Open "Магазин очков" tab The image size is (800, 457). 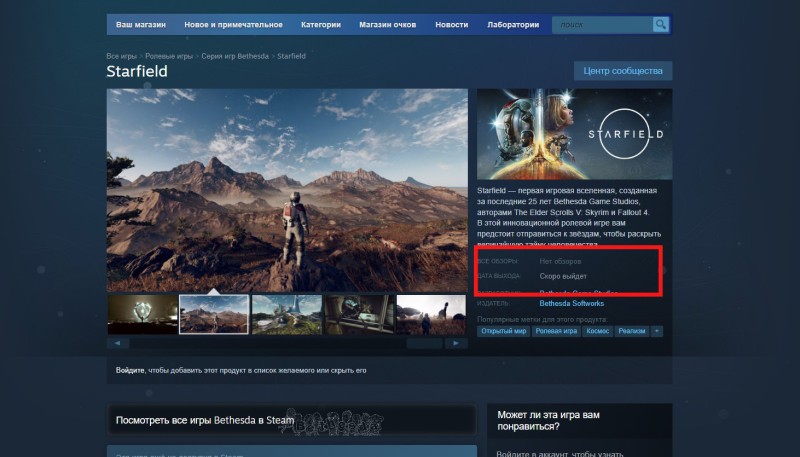coord(387,24)
